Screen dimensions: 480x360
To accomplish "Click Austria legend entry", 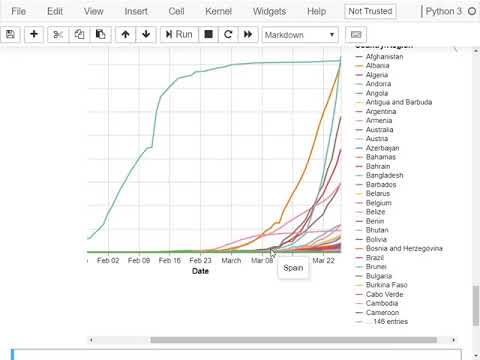I will tap(377, 139).
